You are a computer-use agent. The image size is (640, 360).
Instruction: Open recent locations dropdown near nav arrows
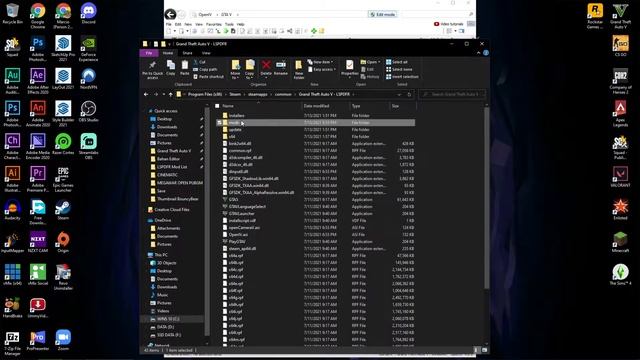164,94
